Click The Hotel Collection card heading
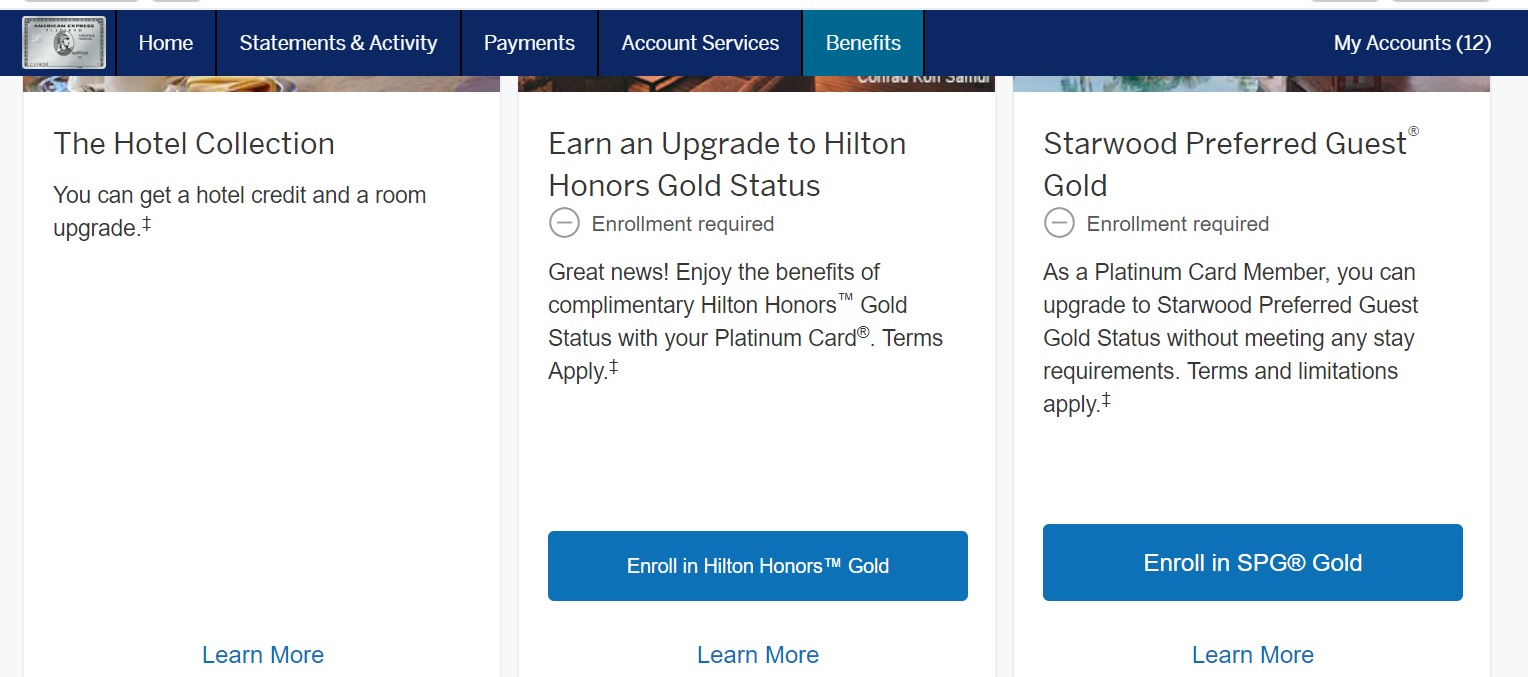The image size is (1528, 677). click(194, 144)
